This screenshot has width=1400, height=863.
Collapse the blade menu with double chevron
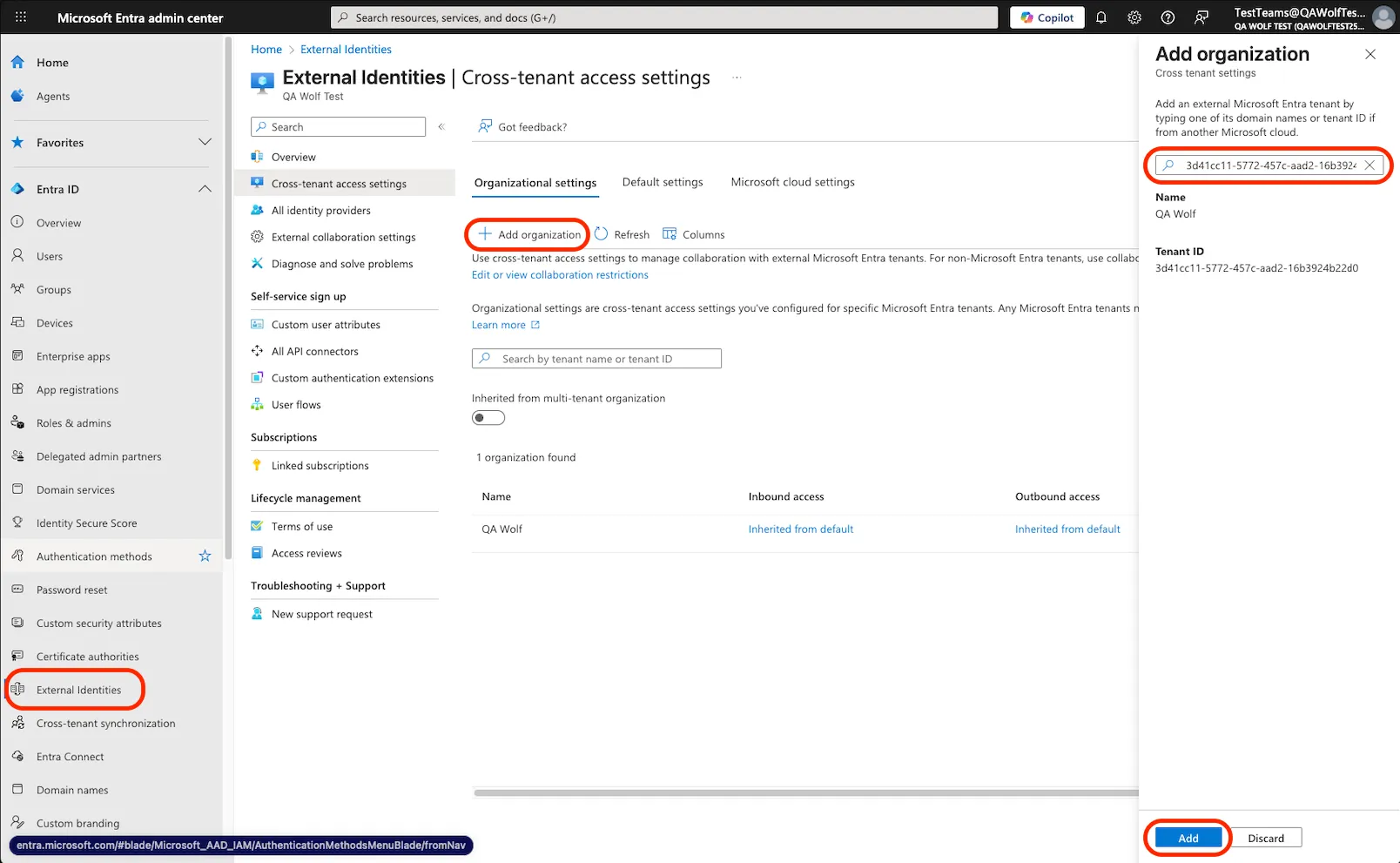(441, 127)
